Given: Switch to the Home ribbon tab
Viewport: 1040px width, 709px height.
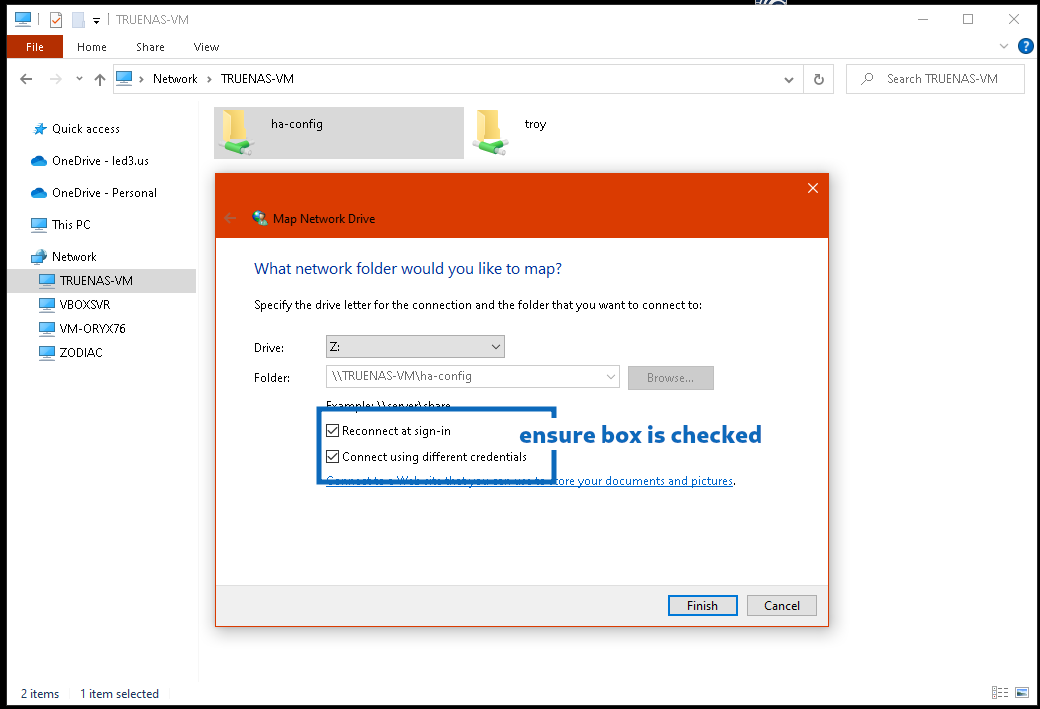Looking at the screenshot, I should [92, 47].
